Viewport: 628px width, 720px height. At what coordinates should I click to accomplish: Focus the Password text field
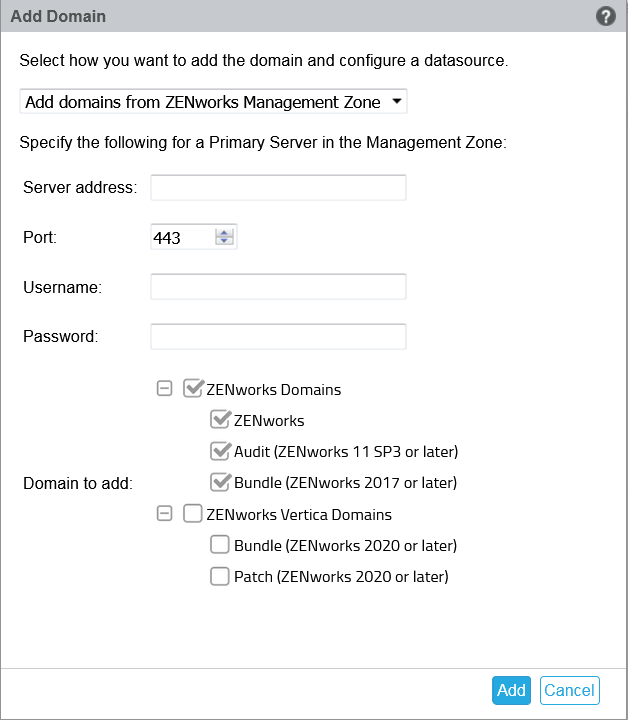click(278, 336)
